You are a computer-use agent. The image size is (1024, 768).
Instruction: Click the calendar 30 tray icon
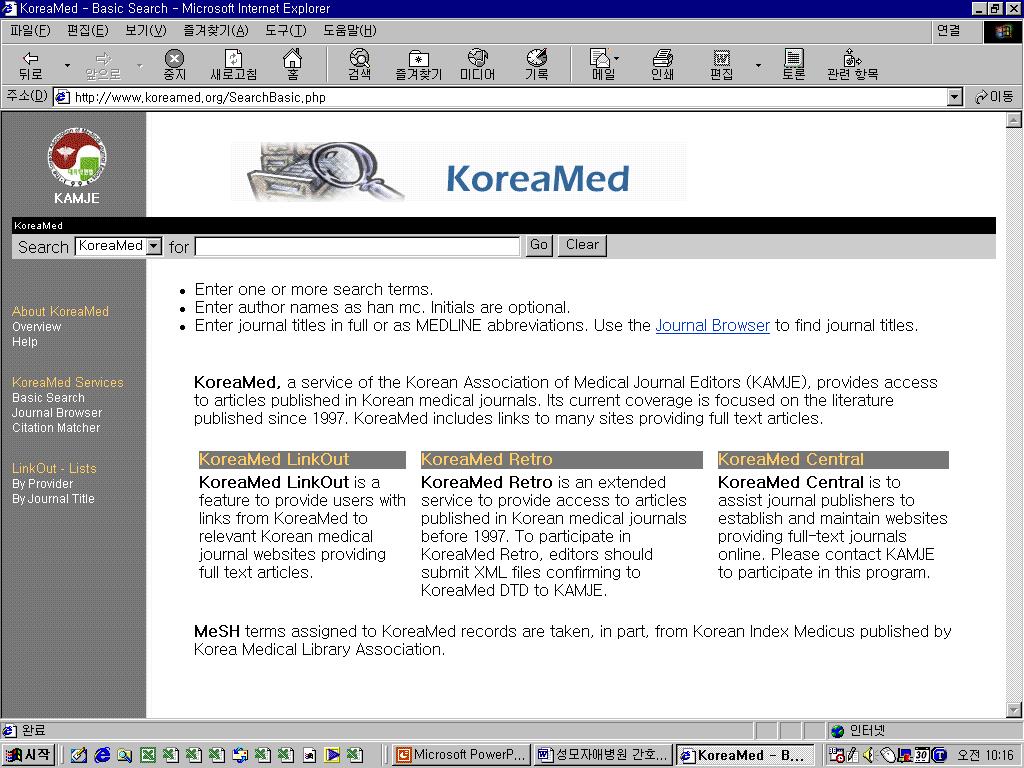pyautogui.click(x=921, y=755)
